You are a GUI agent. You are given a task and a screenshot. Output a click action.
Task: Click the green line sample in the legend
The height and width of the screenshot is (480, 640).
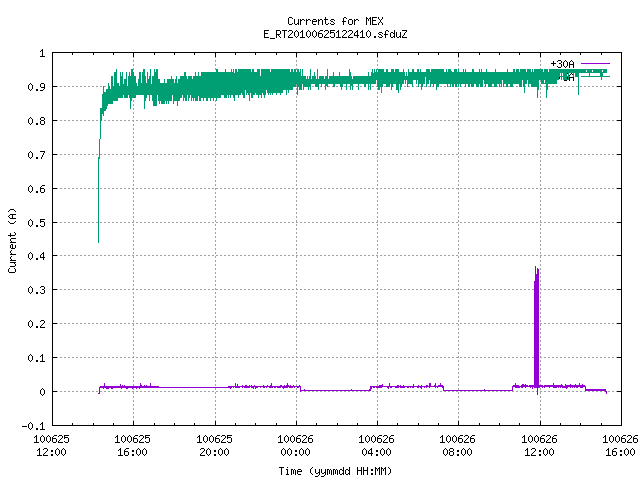[x=595, y=77]
